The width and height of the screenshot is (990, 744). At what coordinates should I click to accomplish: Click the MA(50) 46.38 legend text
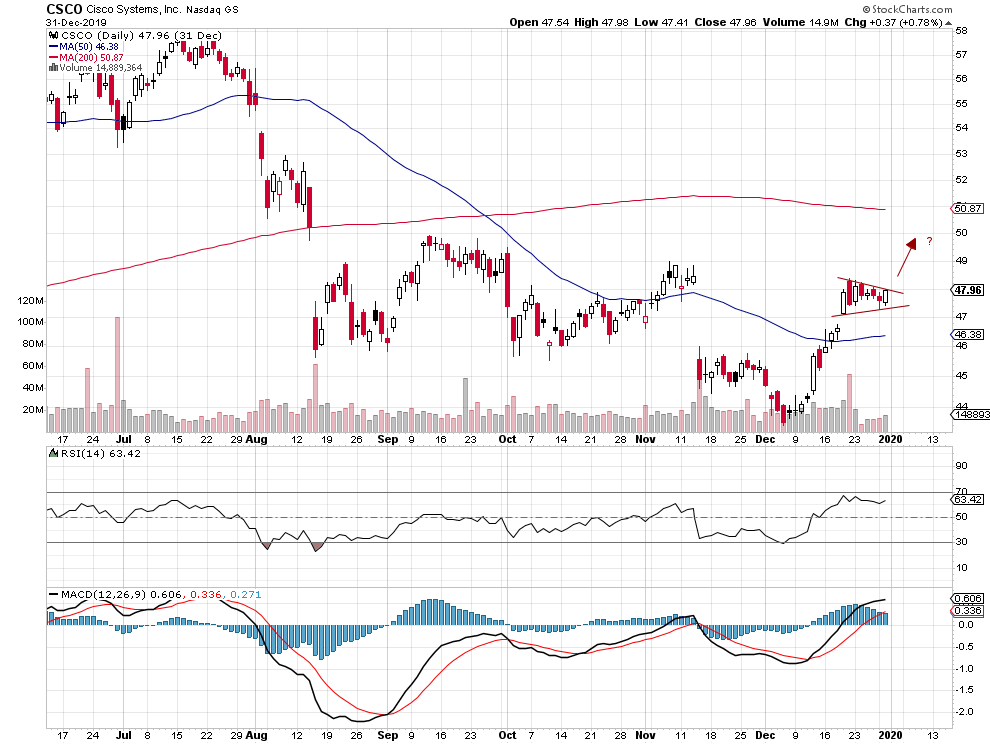(89, 47)
